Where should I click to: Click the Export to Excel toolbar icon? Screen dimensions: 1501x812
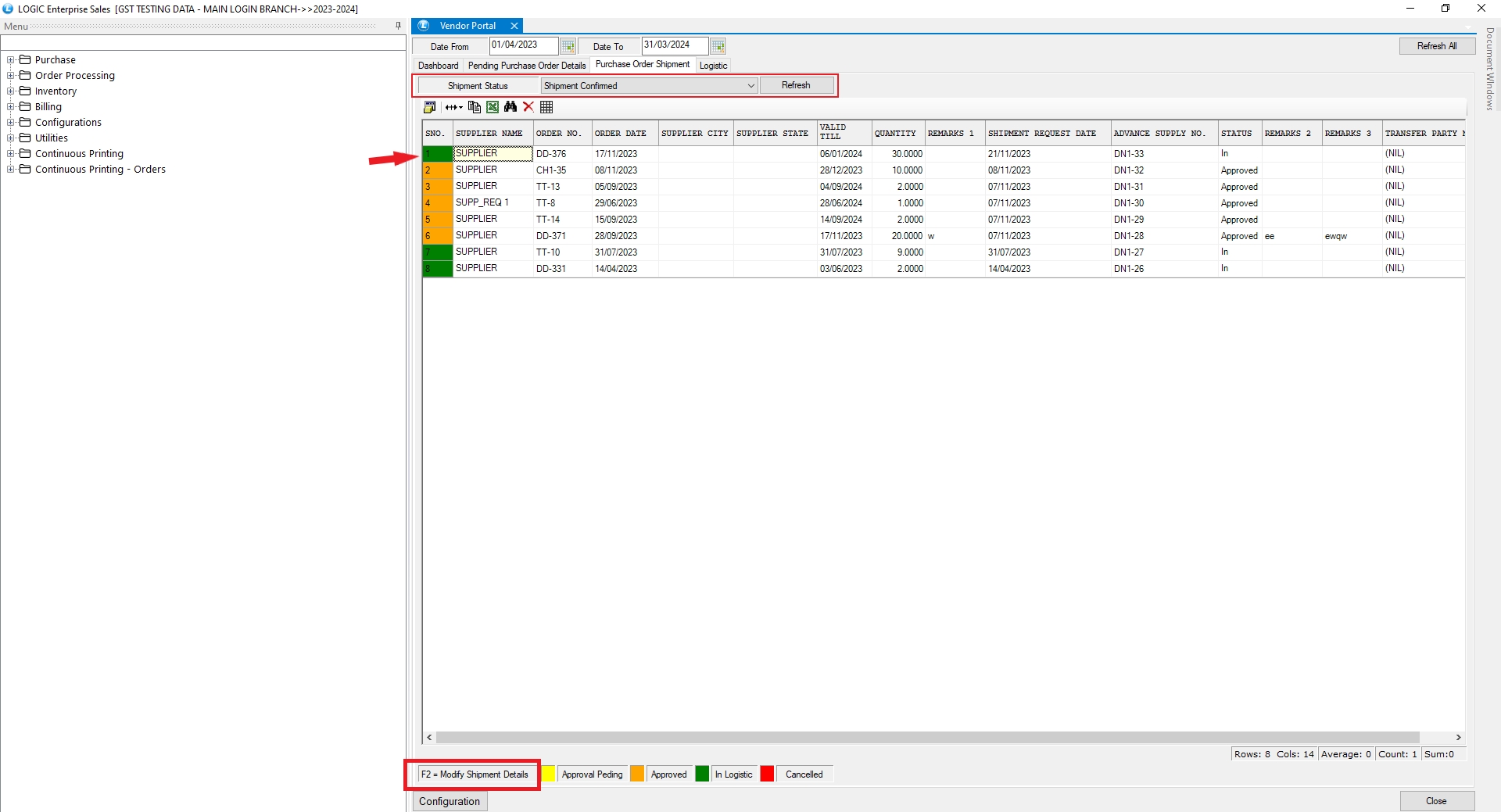tap(493, 107)
